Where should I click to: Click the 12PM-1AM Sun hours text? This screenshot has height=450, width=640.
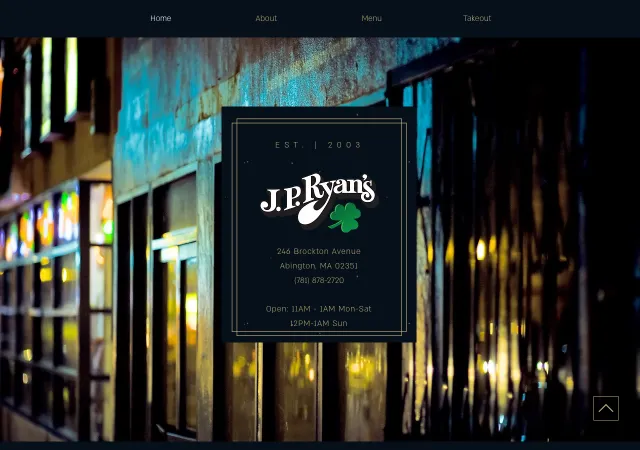click(x=318, y=323)
